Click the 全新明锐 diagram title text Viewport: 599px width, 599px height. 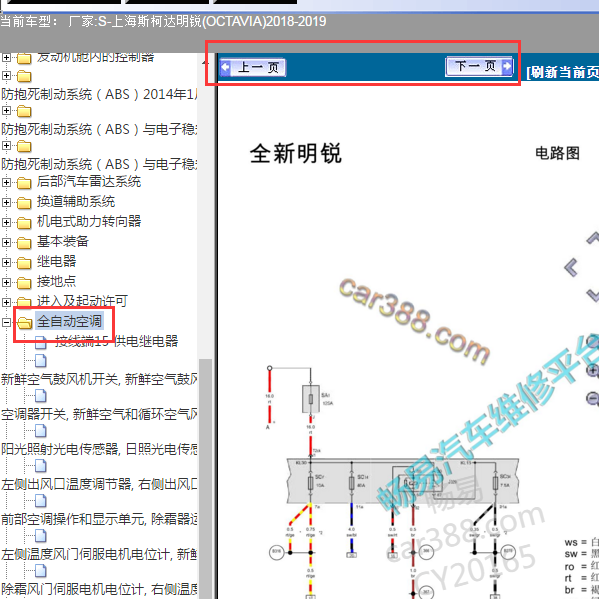pyautogui.click(x=295, y=154)
